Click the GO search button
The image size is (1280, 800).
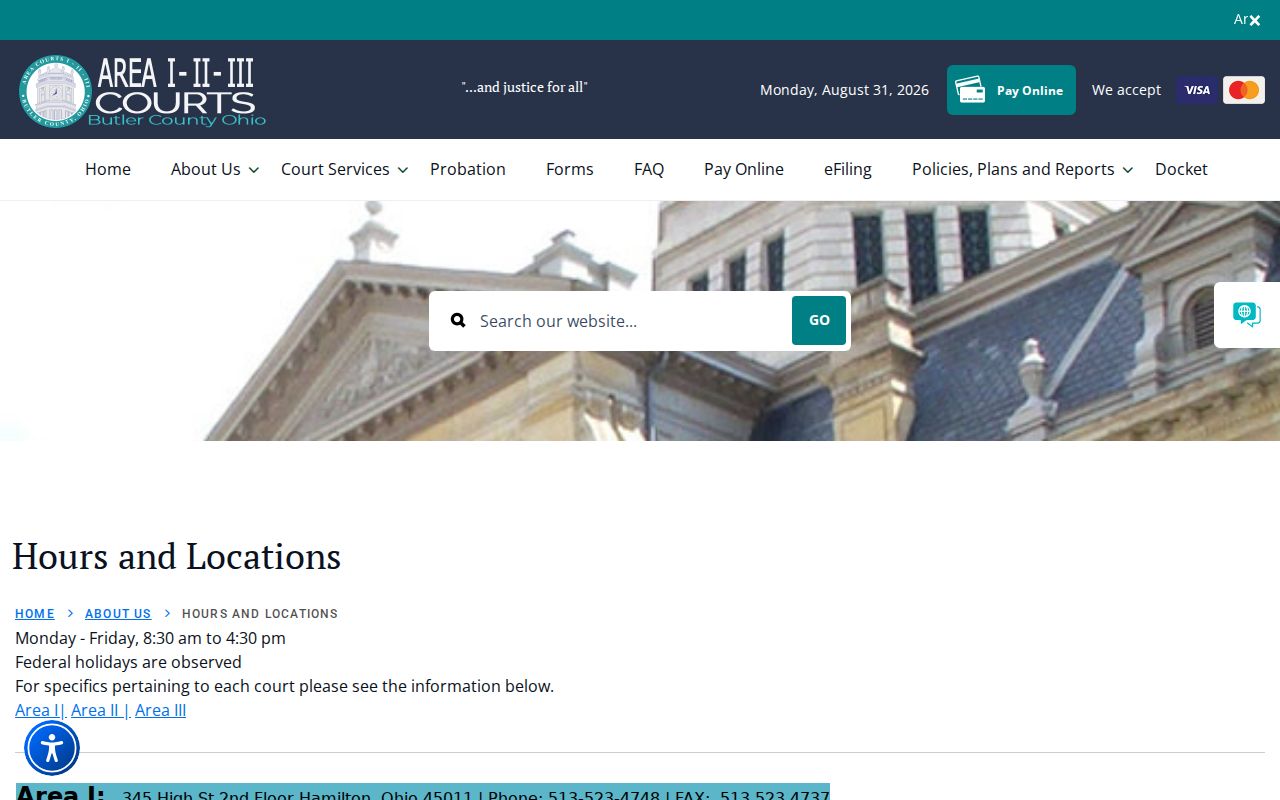pyautogui.click(x=819, y=320)
